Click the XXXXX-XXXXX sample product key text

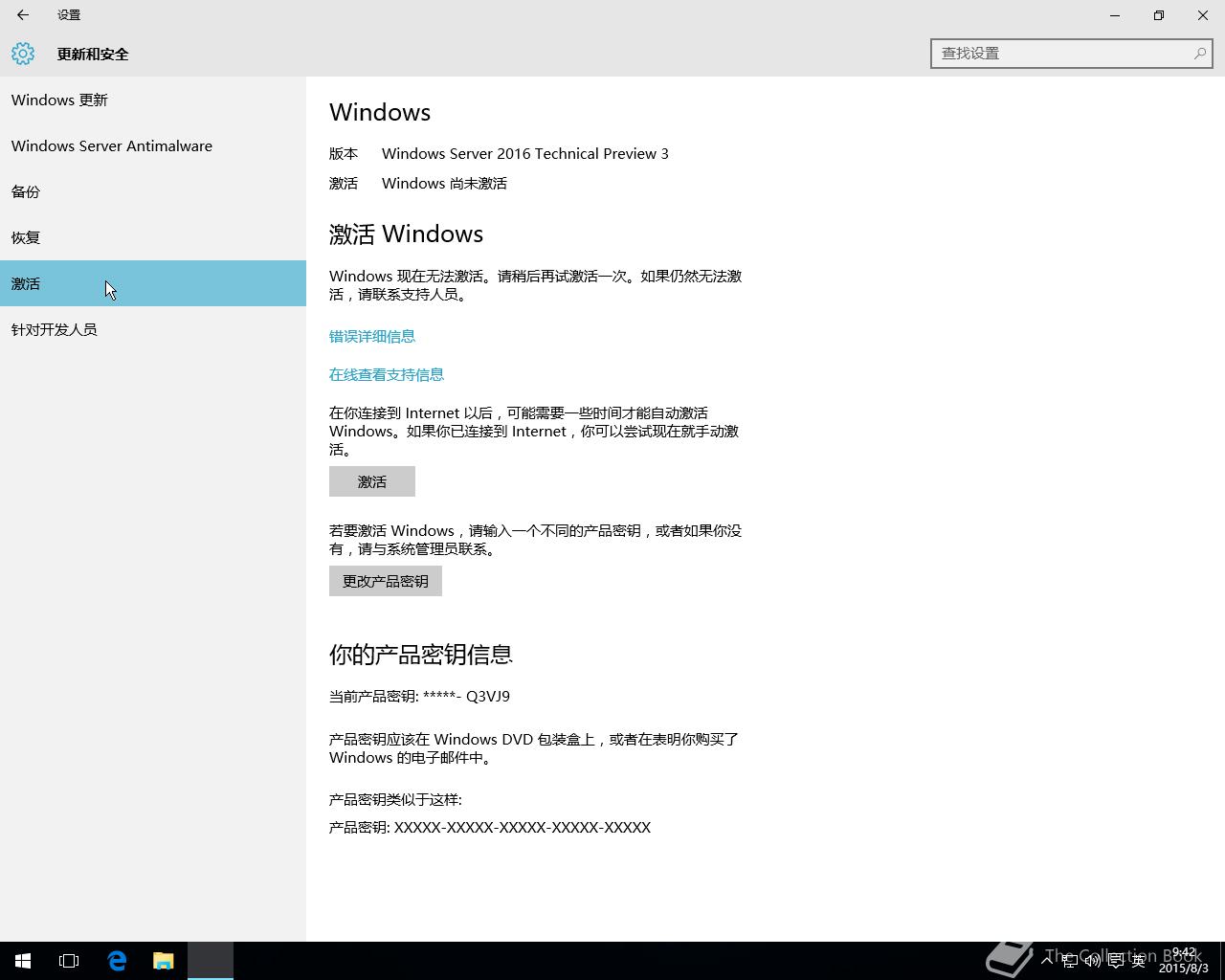pos(523,827)
